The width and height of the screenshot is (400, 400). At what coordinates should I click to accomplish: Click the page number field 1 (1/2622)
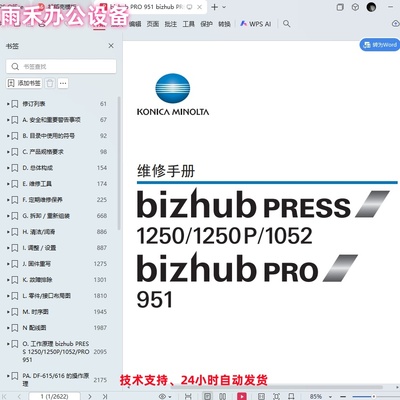[x=54, y=396]
